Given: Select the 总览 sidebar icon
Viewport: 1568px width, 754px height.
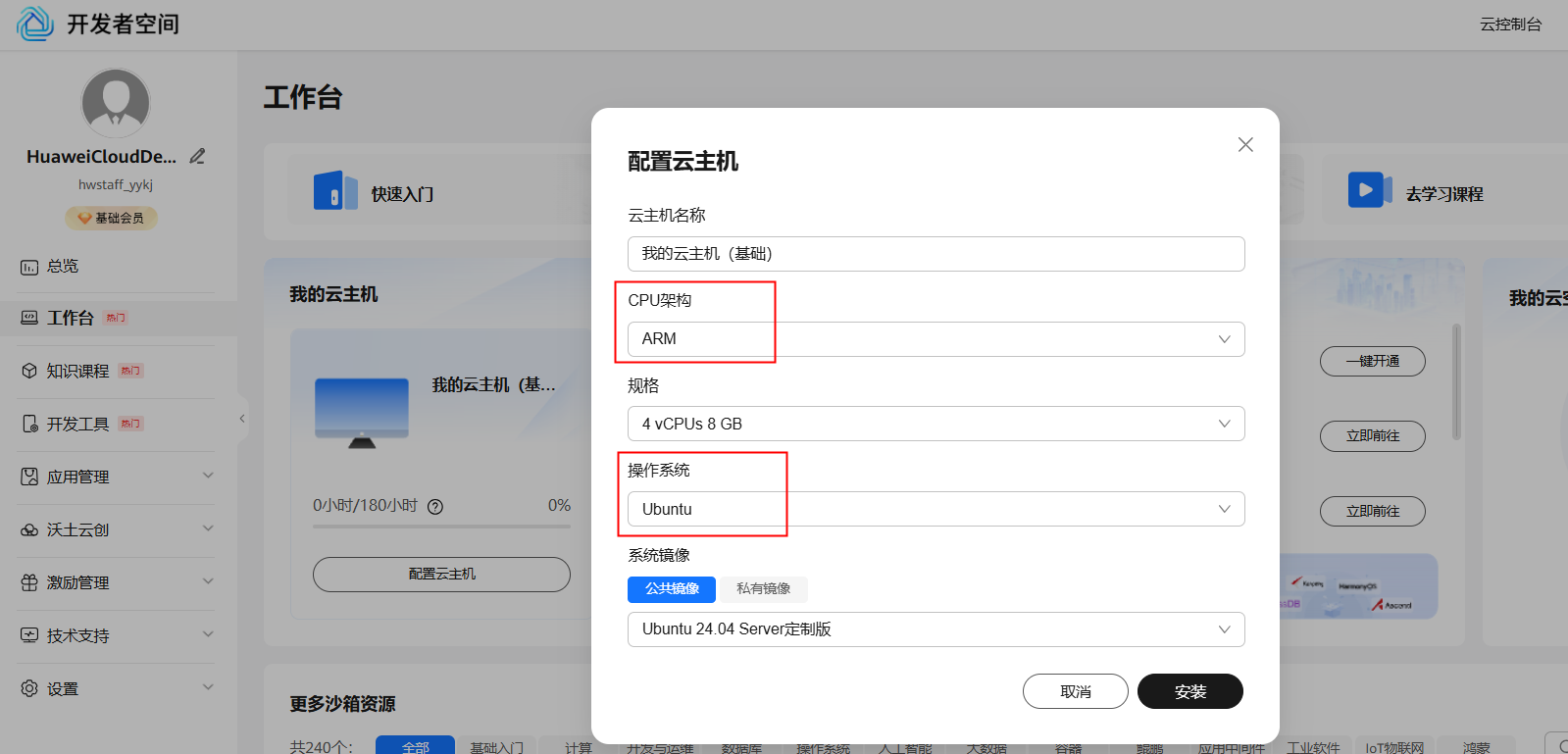Looking at the screenshot, I should pyautogui.click(x=29, y=267).
